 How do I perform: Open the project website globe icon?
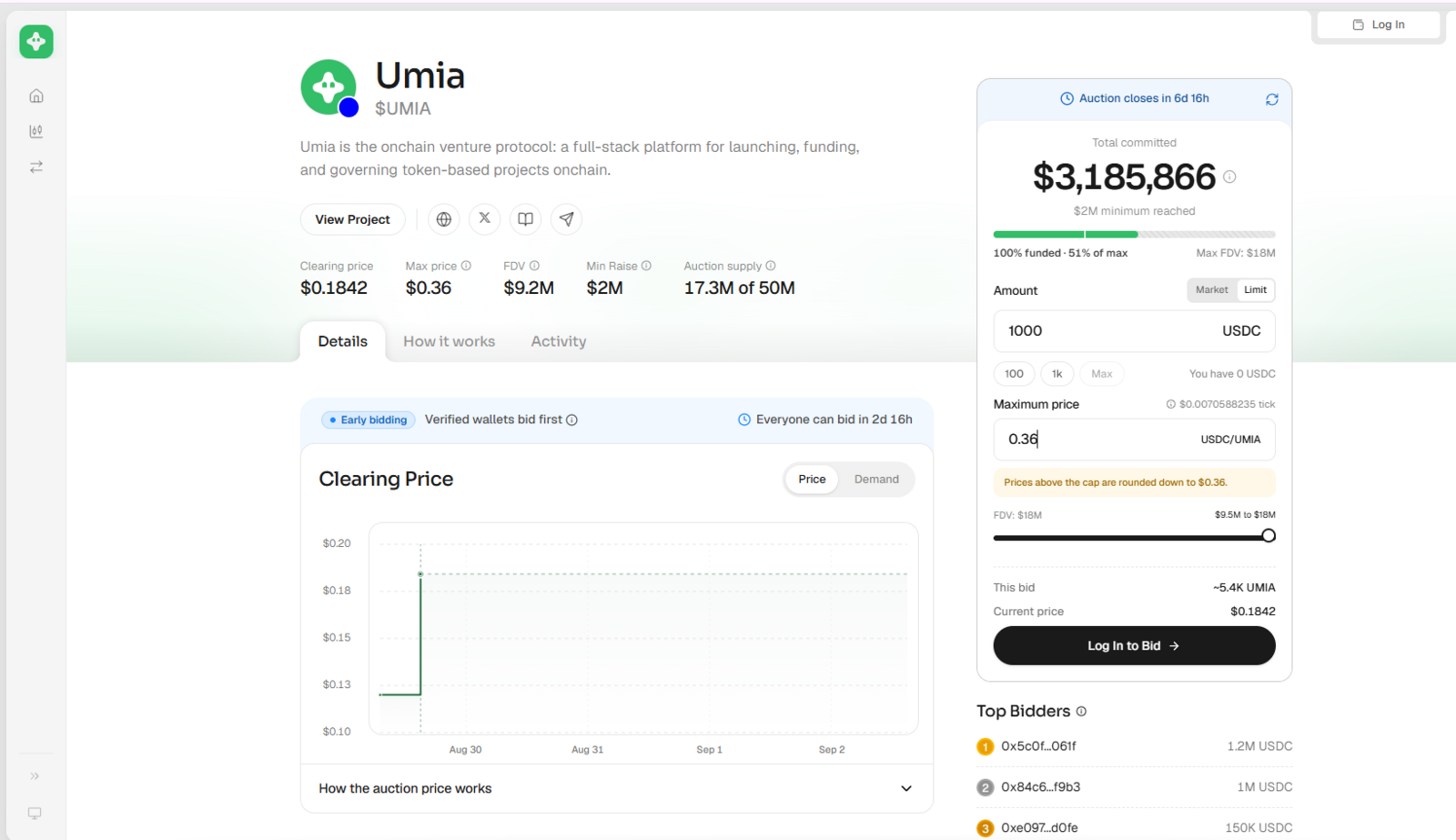(x=444, y=219)
